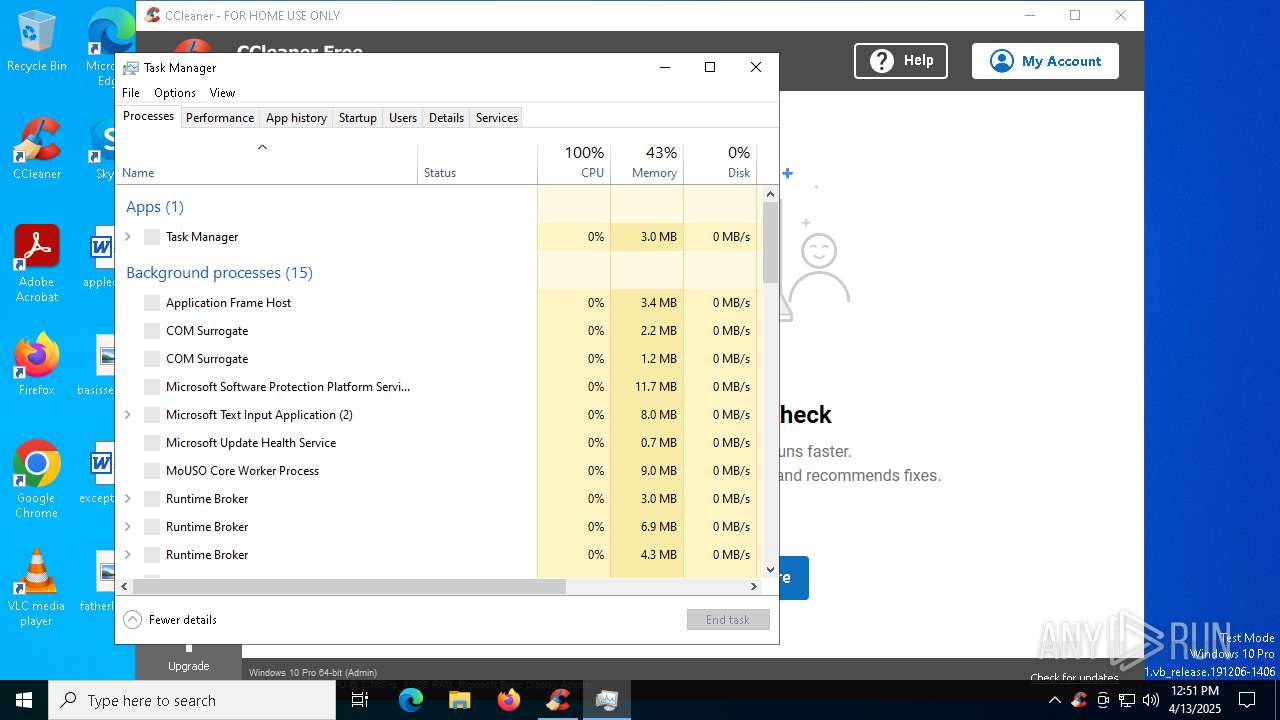Open Task View from the taskbar

pyautogui.click(x=360, y=700)
